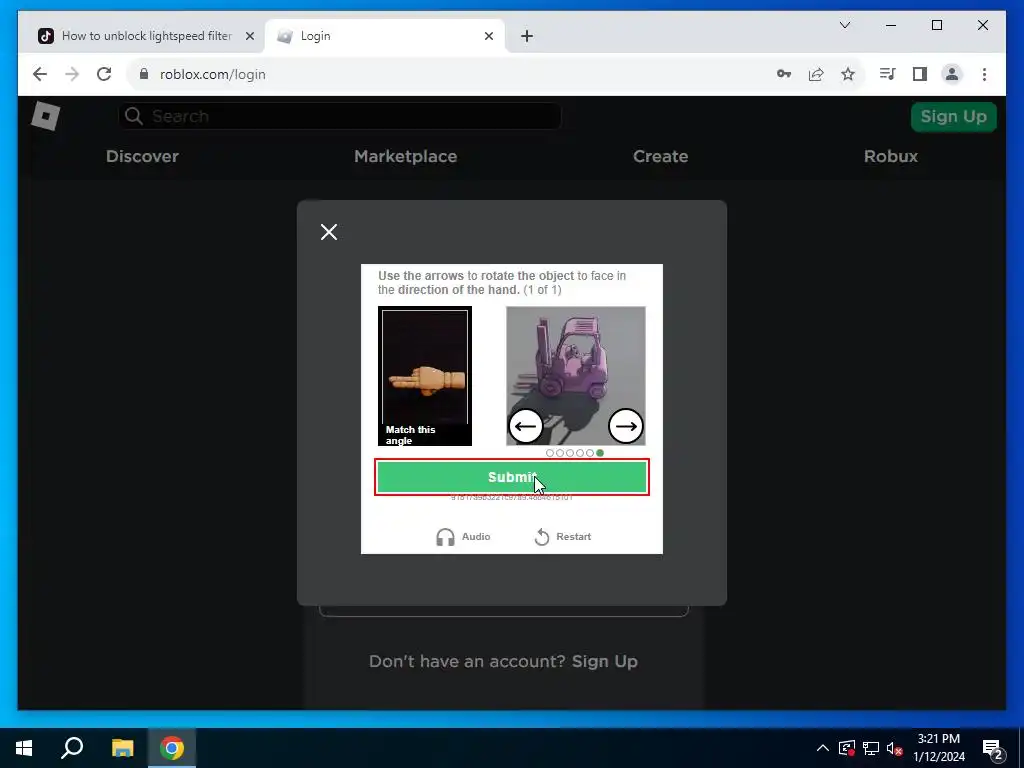Minimize the Chrome window

[891, 25]
